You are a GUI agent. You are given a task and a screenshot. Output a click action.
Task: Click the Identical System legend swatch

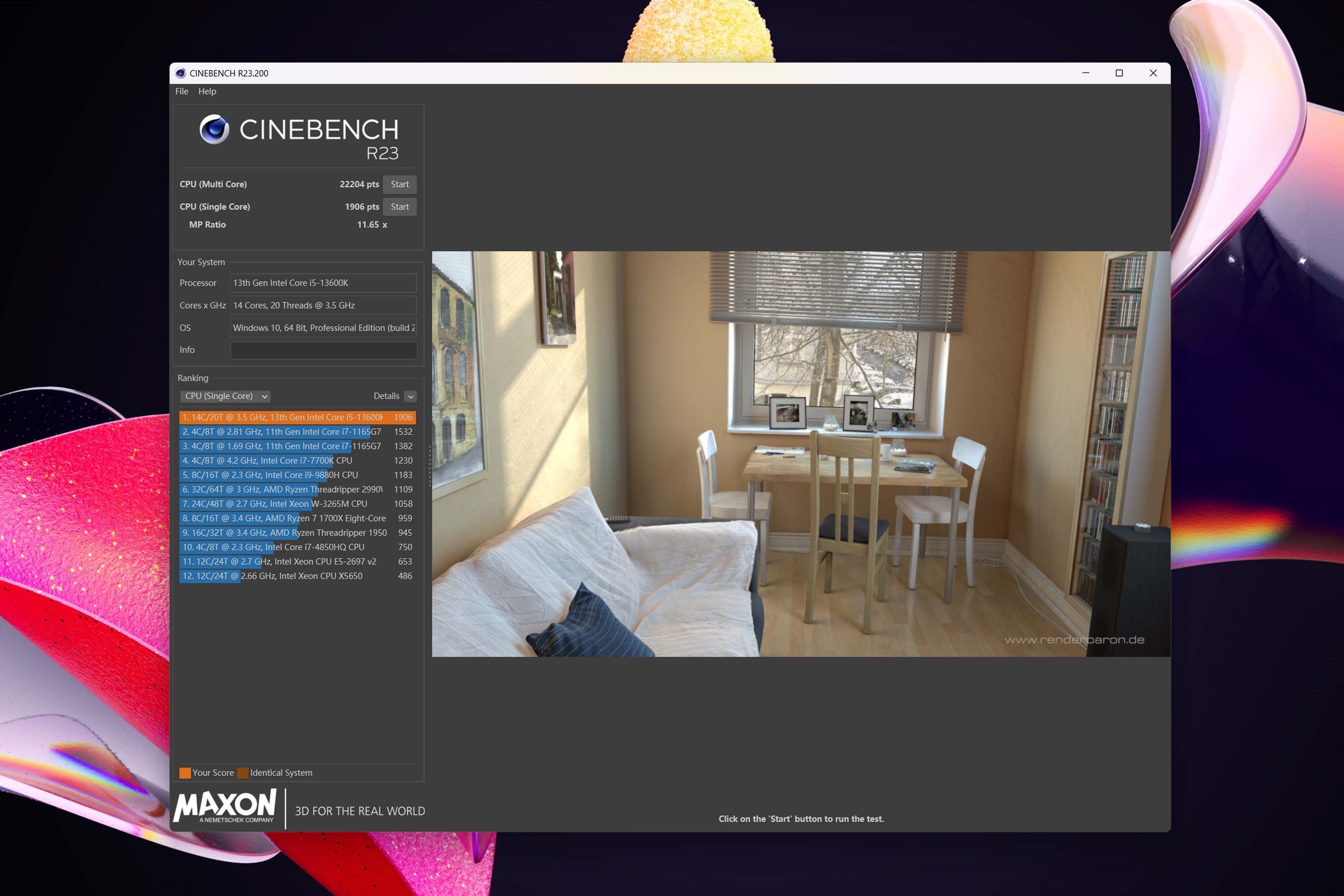[243, 773]
